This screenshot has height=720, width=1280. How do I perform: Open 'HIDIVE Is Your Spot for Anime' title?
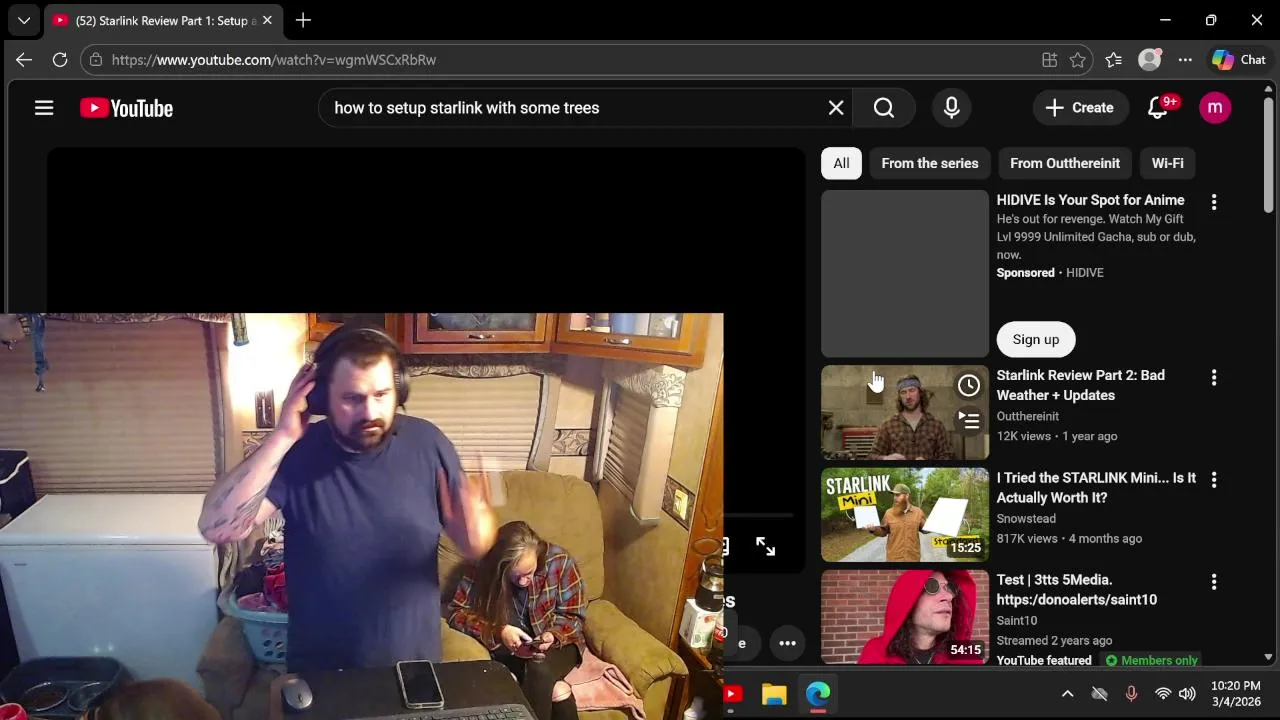point(1090,200)
